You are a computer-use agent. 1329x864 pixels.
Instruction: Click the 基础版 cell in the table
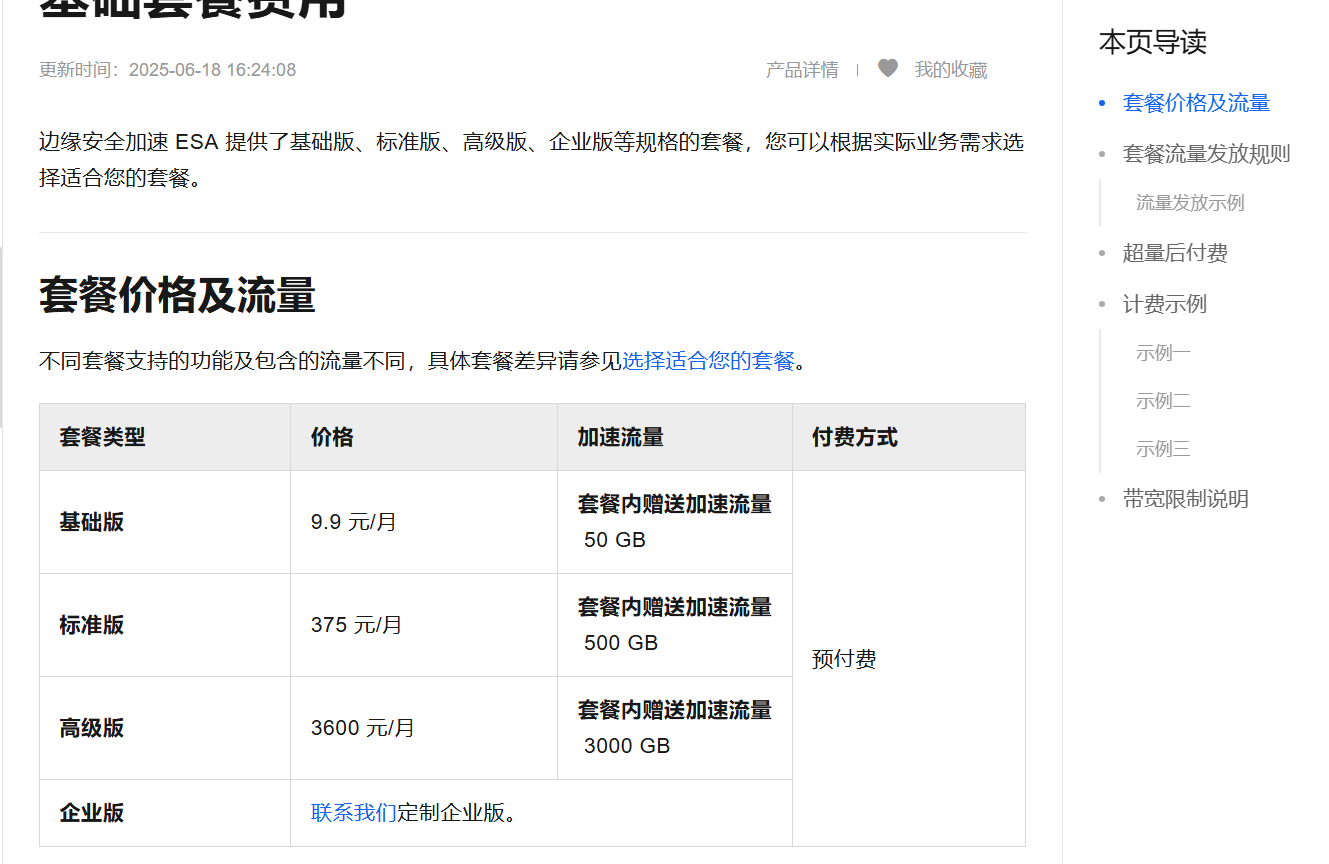(92, 522)
